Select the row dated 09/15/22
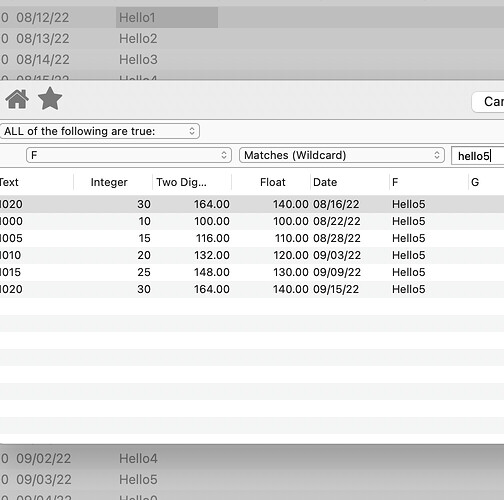 pos(252,289)
